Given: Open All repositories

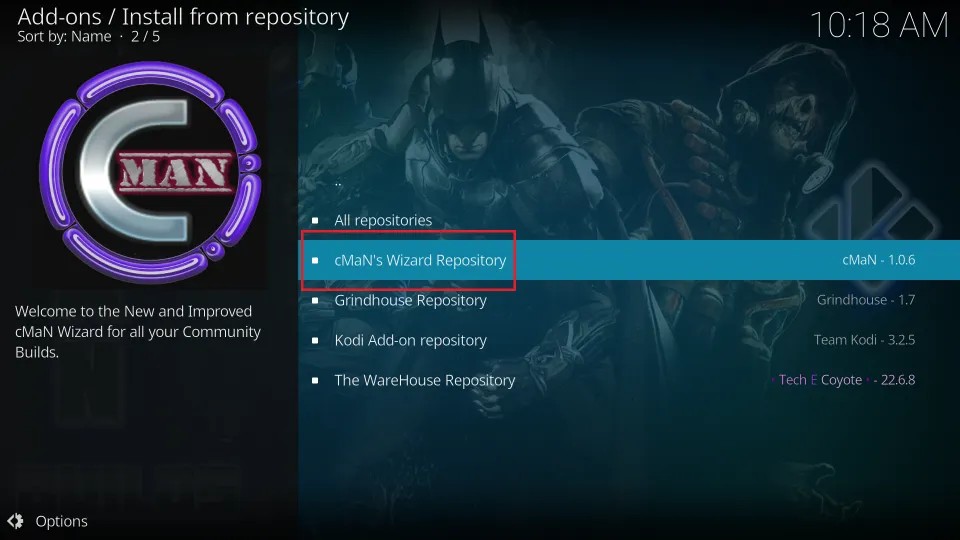Looking at the screenshot, I should click(629, 220).
